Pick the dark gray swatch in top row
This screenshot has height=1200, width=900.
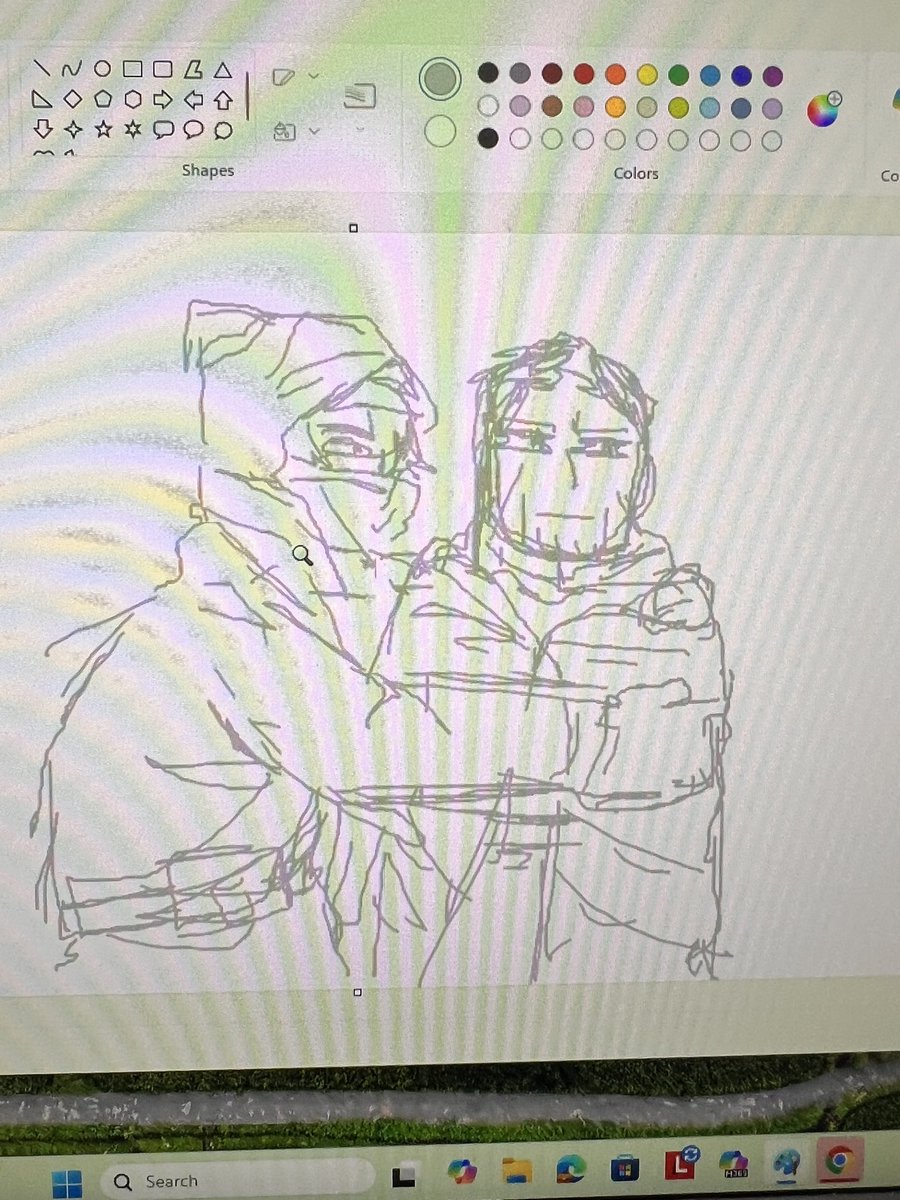coord(520,73)
